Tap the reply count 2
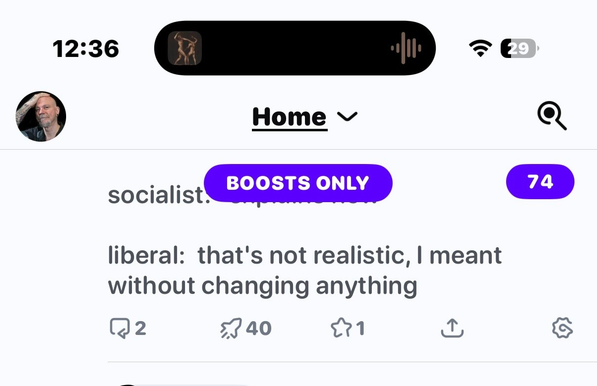 tap(140, 328)
